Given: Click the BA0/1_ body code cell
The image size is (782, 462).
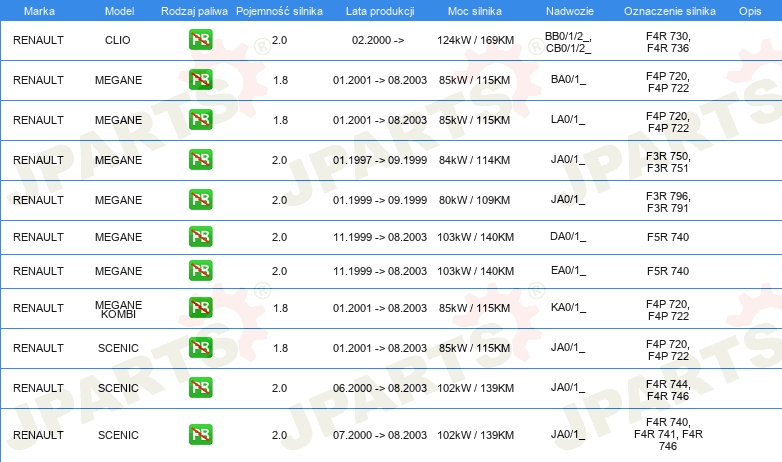Looking at the screenshot, I should (x=568, y=80).
